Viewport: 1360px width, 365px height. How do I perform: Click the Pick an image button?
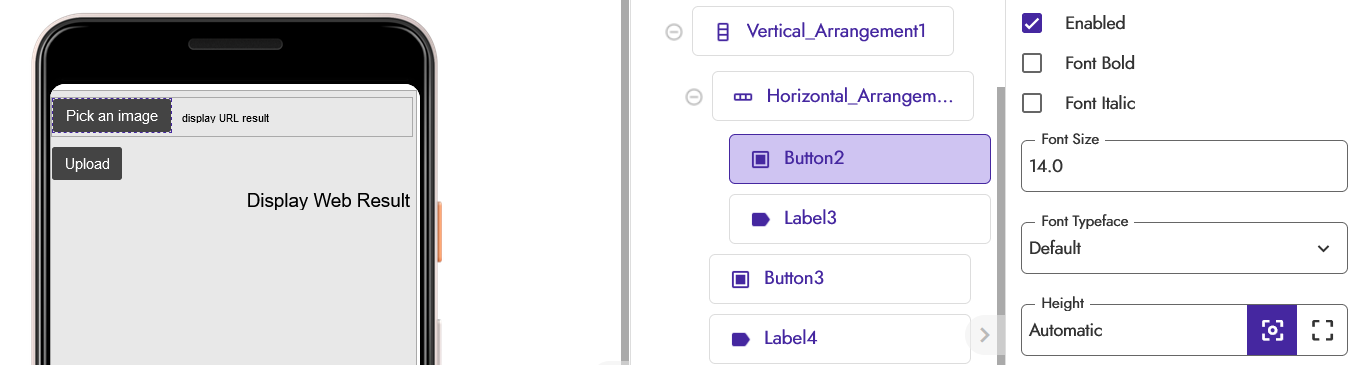point(112,116)
